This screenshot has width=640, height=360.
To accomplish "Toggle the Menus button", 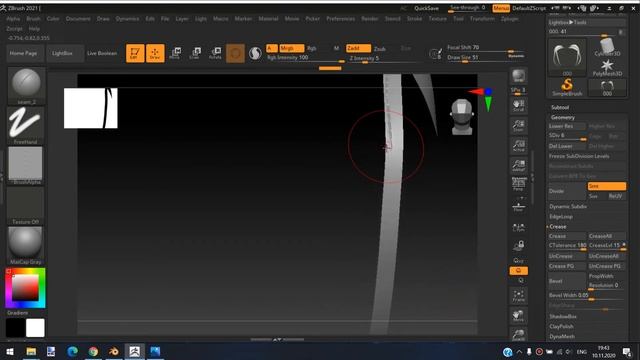I will pos(501,8).
